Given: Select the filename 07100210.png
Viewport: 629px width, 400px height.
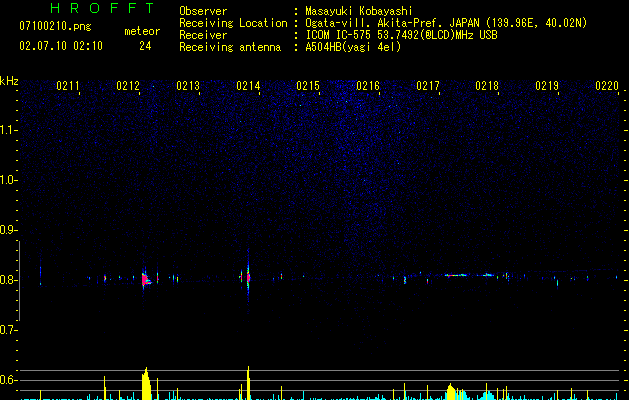Looking at the screenshot, I should click(55, 27).
